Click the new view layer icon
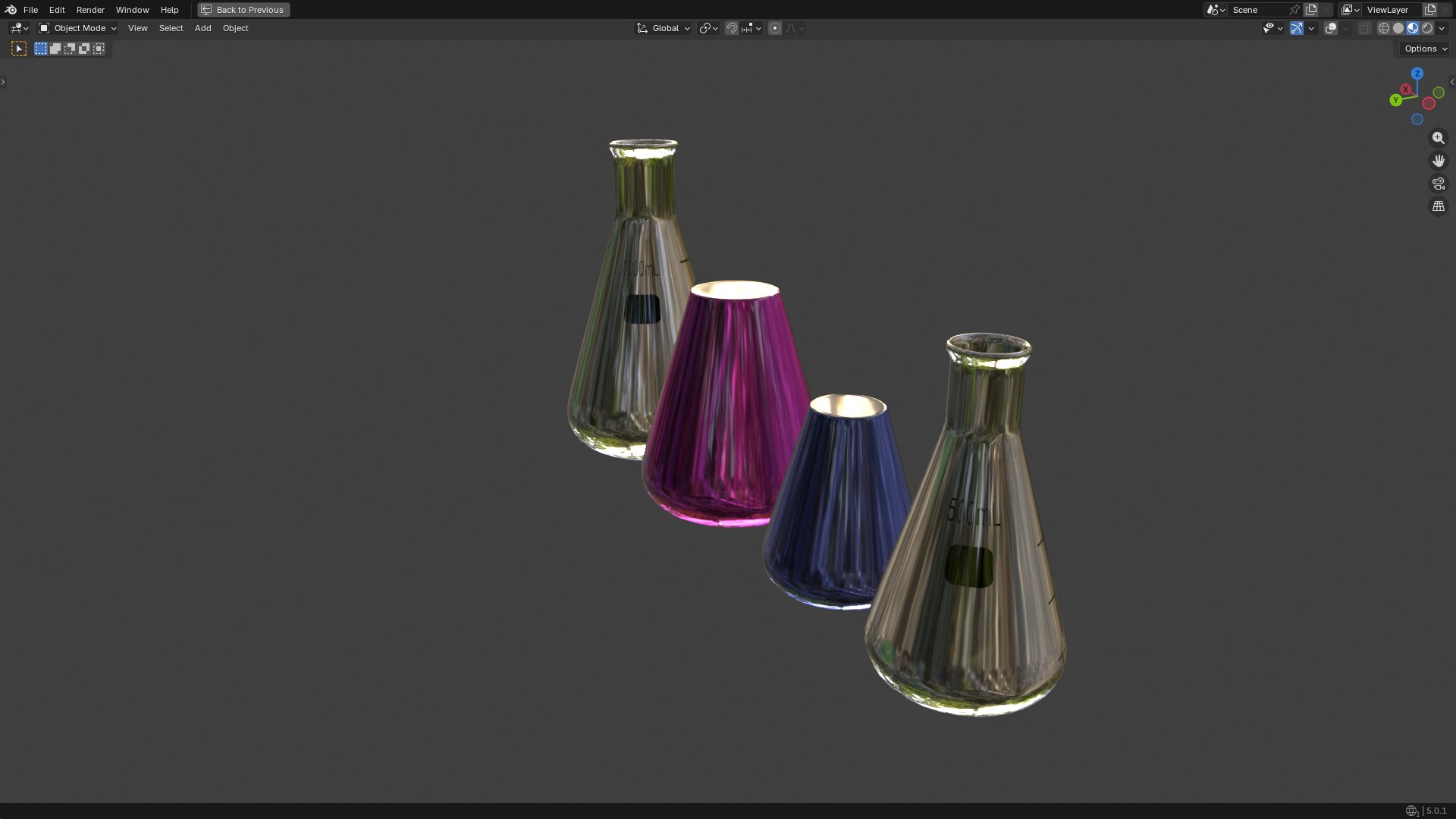1456x819 pixels. 1430,10
